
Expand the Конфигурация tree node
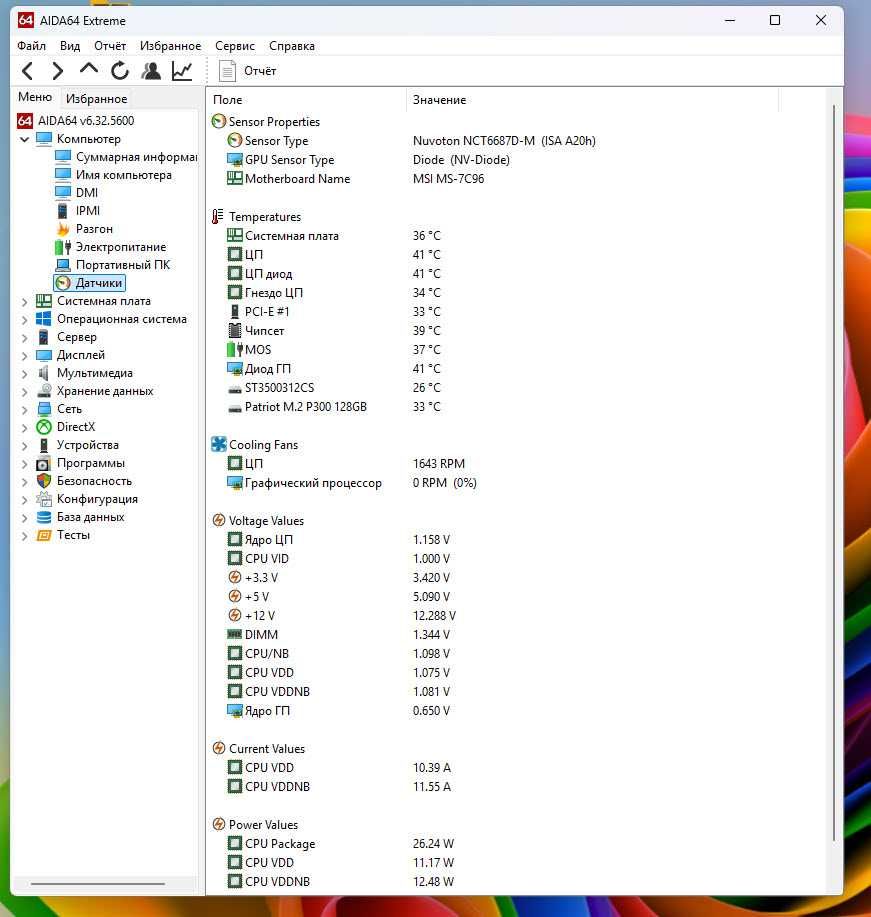[x=24, y=500]
